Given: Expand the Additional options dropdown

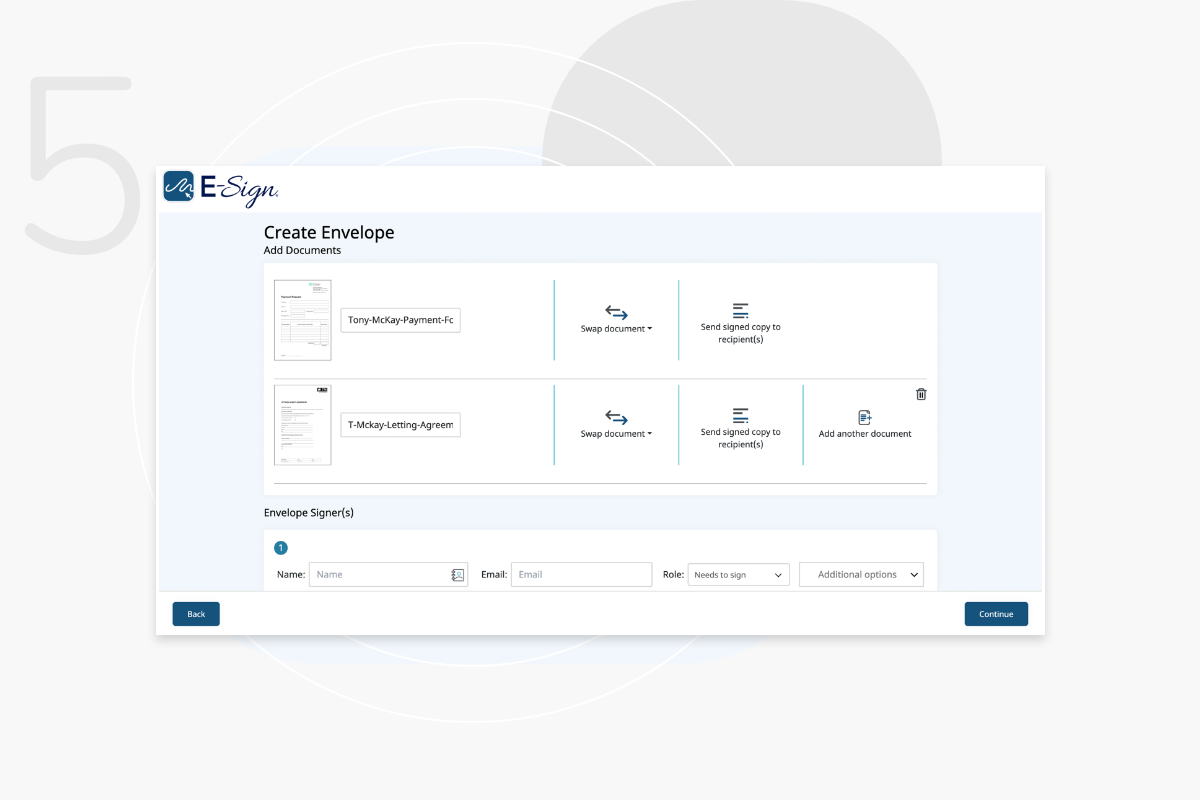Looking at the screenshot, I should coord(861,575).
